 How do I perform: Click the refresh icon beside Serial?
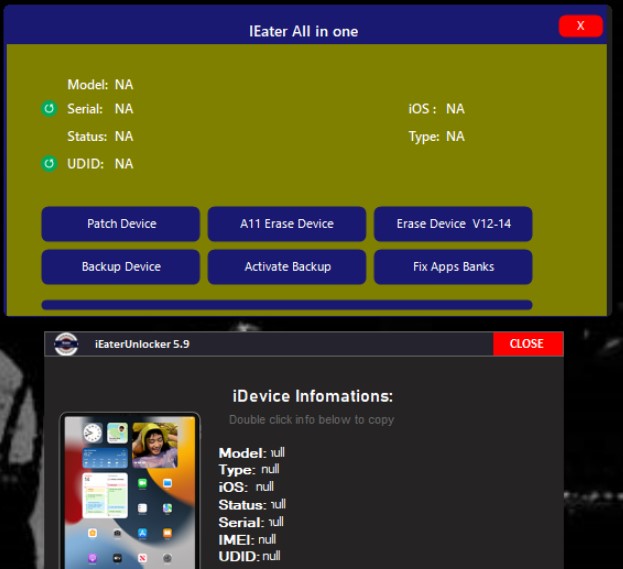coord(49,108)
